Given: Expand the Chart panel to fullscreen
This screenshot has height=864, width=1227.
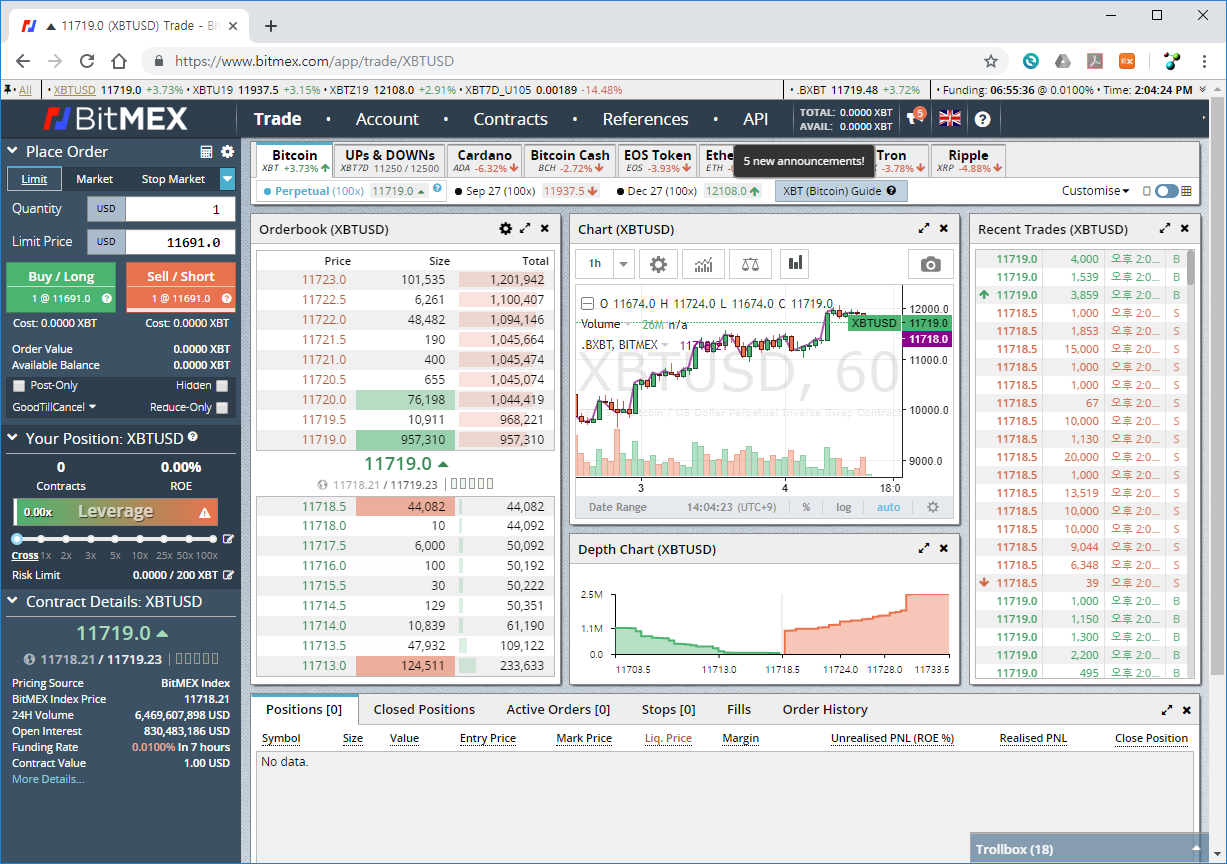Looking at the screenshot, I should (925, 229).
